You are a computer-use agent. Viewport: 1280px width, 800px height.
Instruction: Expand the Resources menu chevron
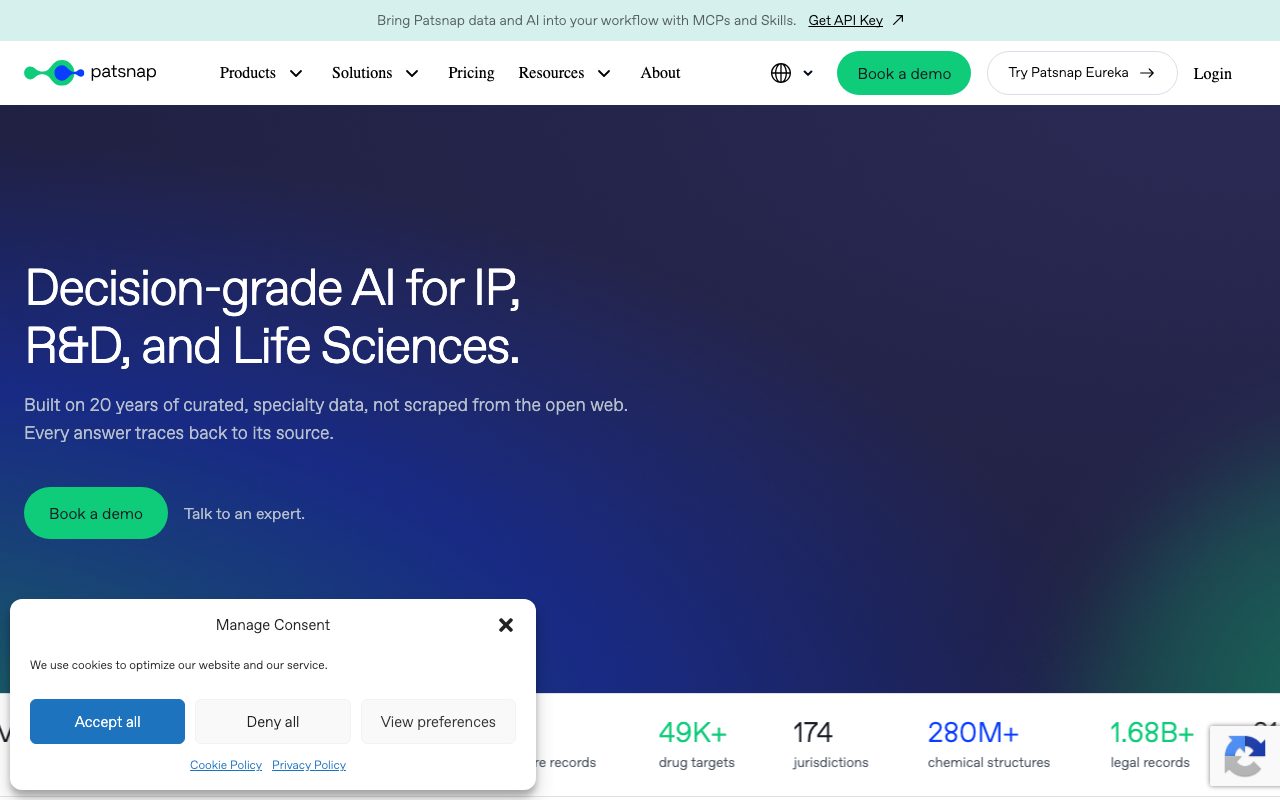click(604, 73)
